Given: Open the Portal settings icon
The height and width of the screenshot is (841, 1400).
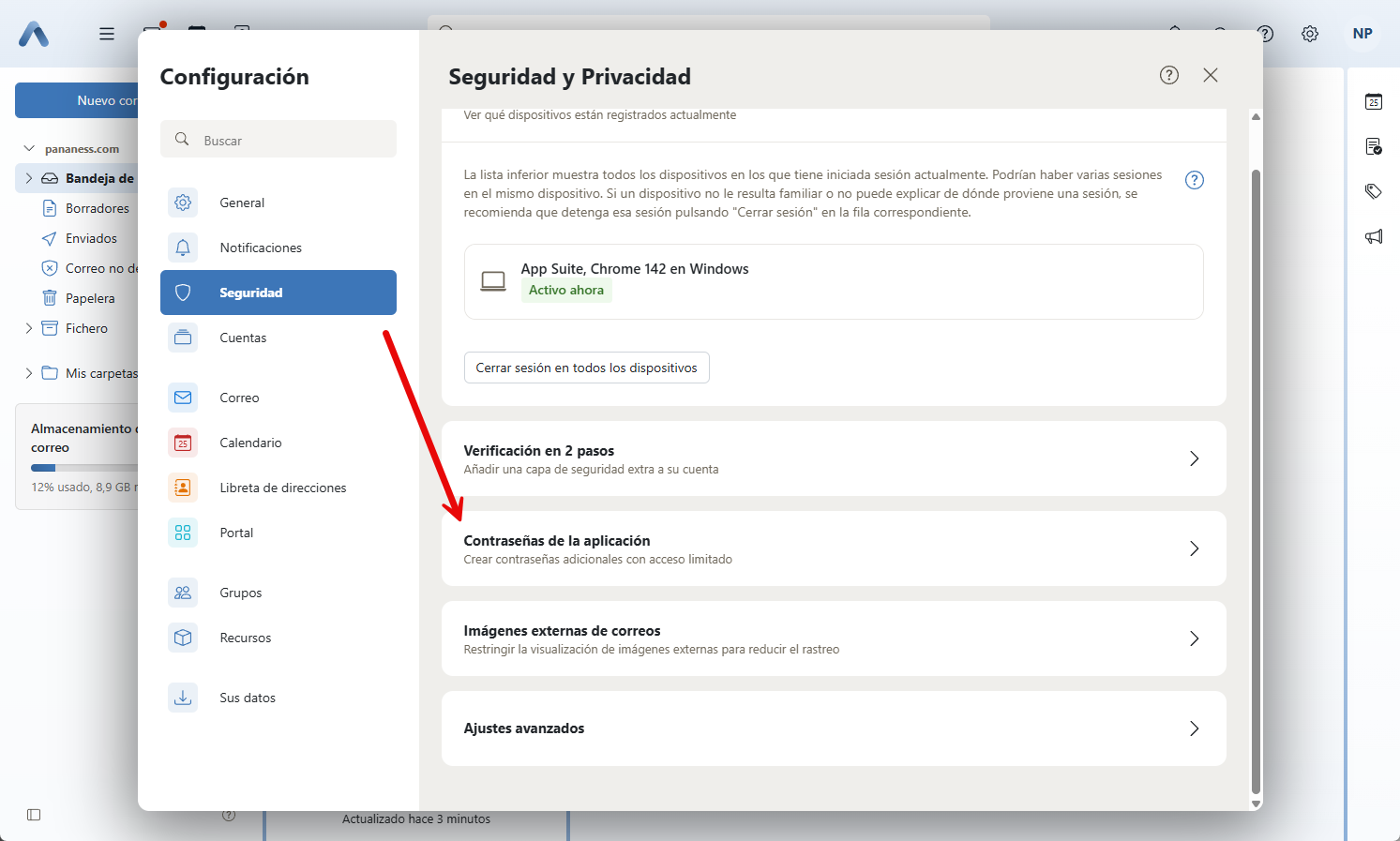Looking at the screenshot, I should click(x=183, y=533).
